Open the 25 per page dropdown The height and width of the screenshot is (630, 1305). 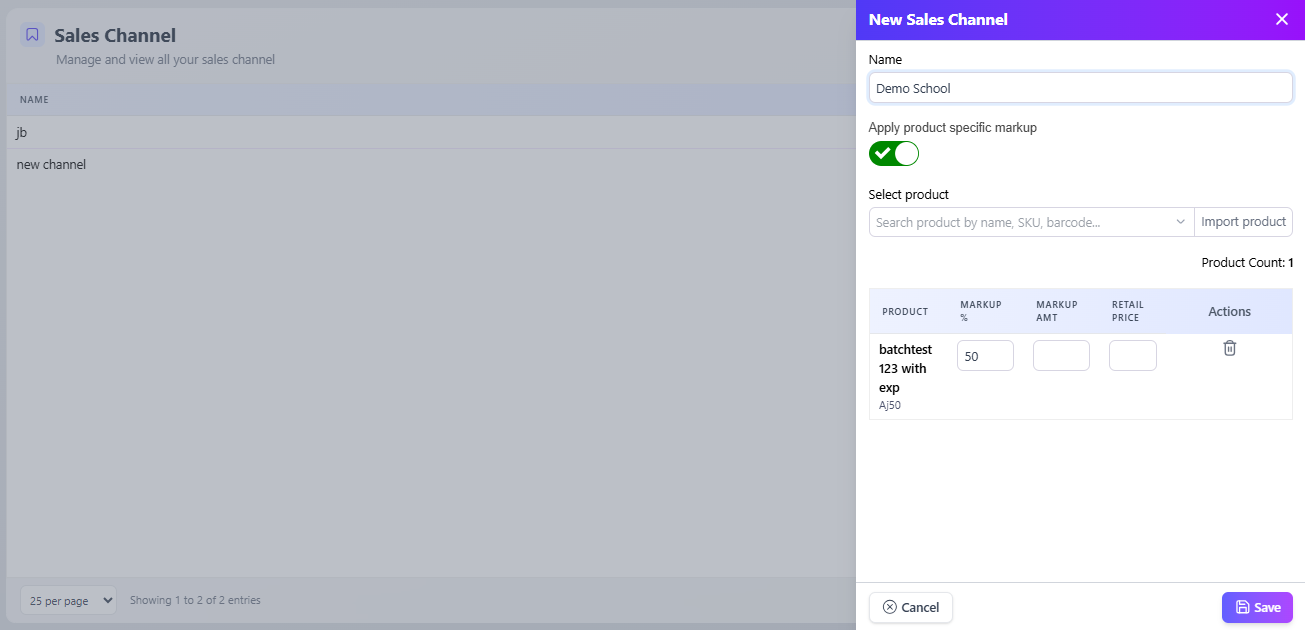pyautogui.click(x=68, y=600)
